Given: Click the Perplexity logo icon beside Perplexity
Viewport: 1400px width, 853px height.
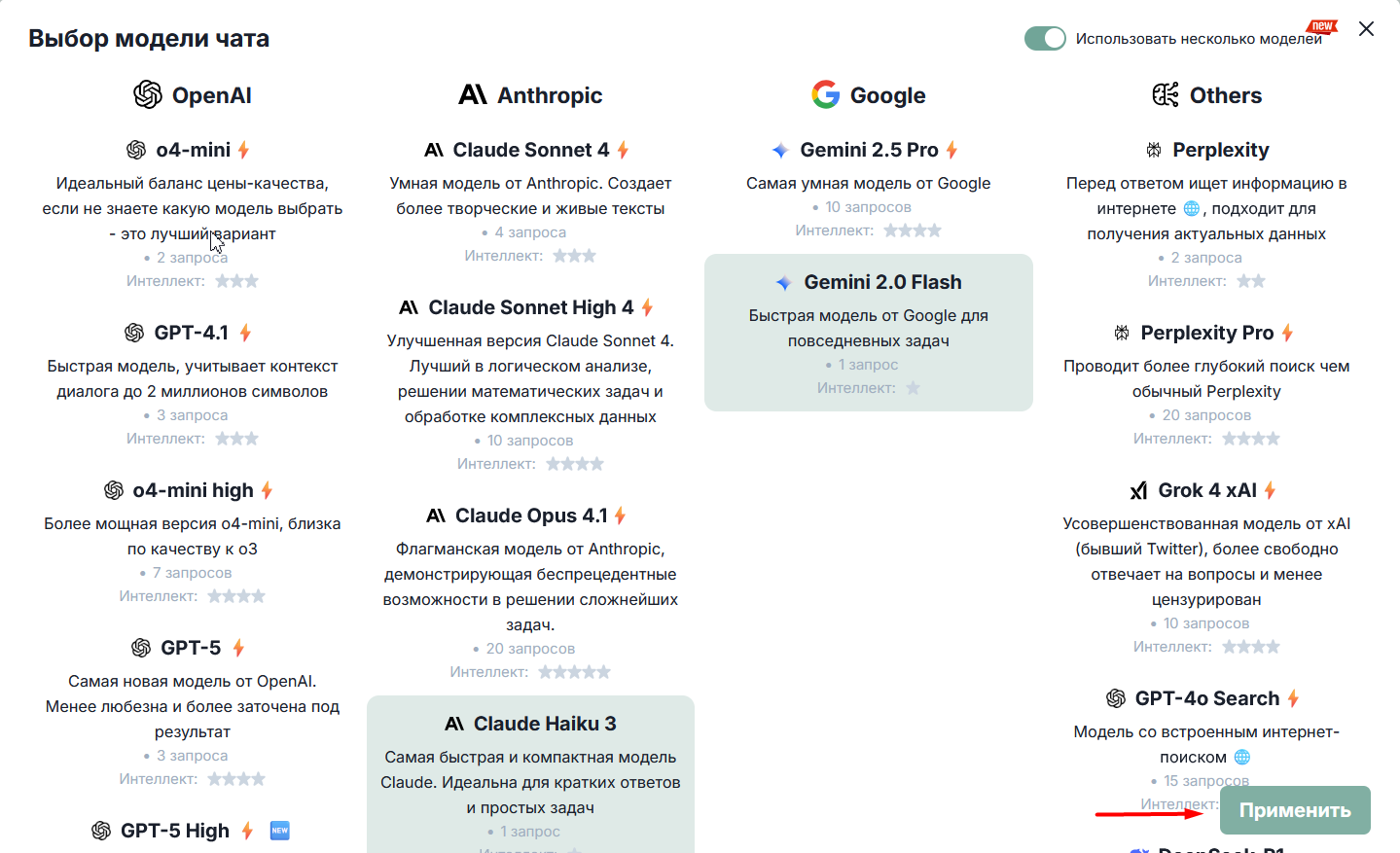Looking at the screenshot, I should pyautogui.click(x=1154, y=150).
